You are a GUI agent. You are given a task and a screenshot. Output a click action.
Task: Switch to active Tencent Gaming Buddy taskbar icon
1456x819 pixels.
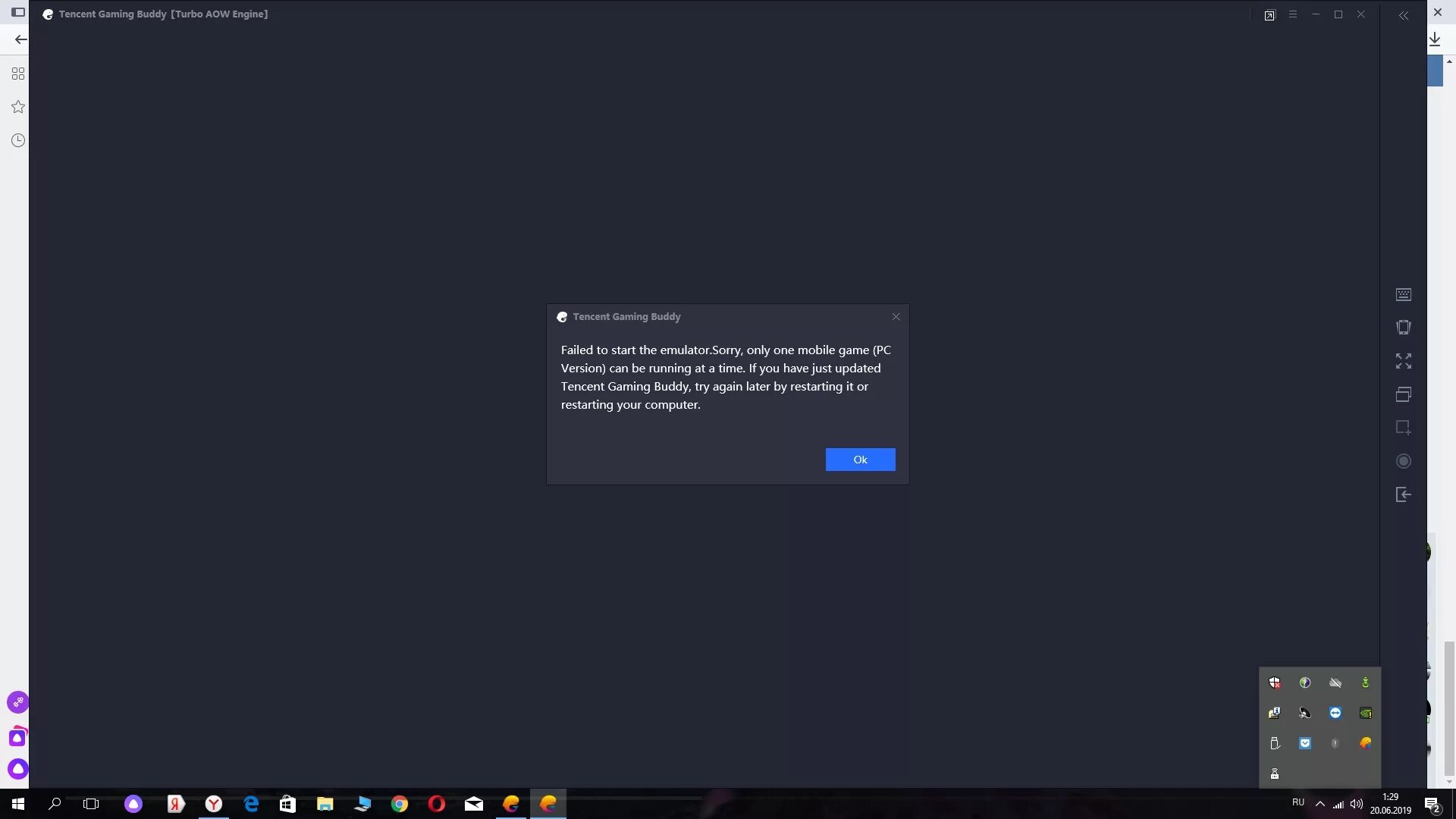click(548, 804)
